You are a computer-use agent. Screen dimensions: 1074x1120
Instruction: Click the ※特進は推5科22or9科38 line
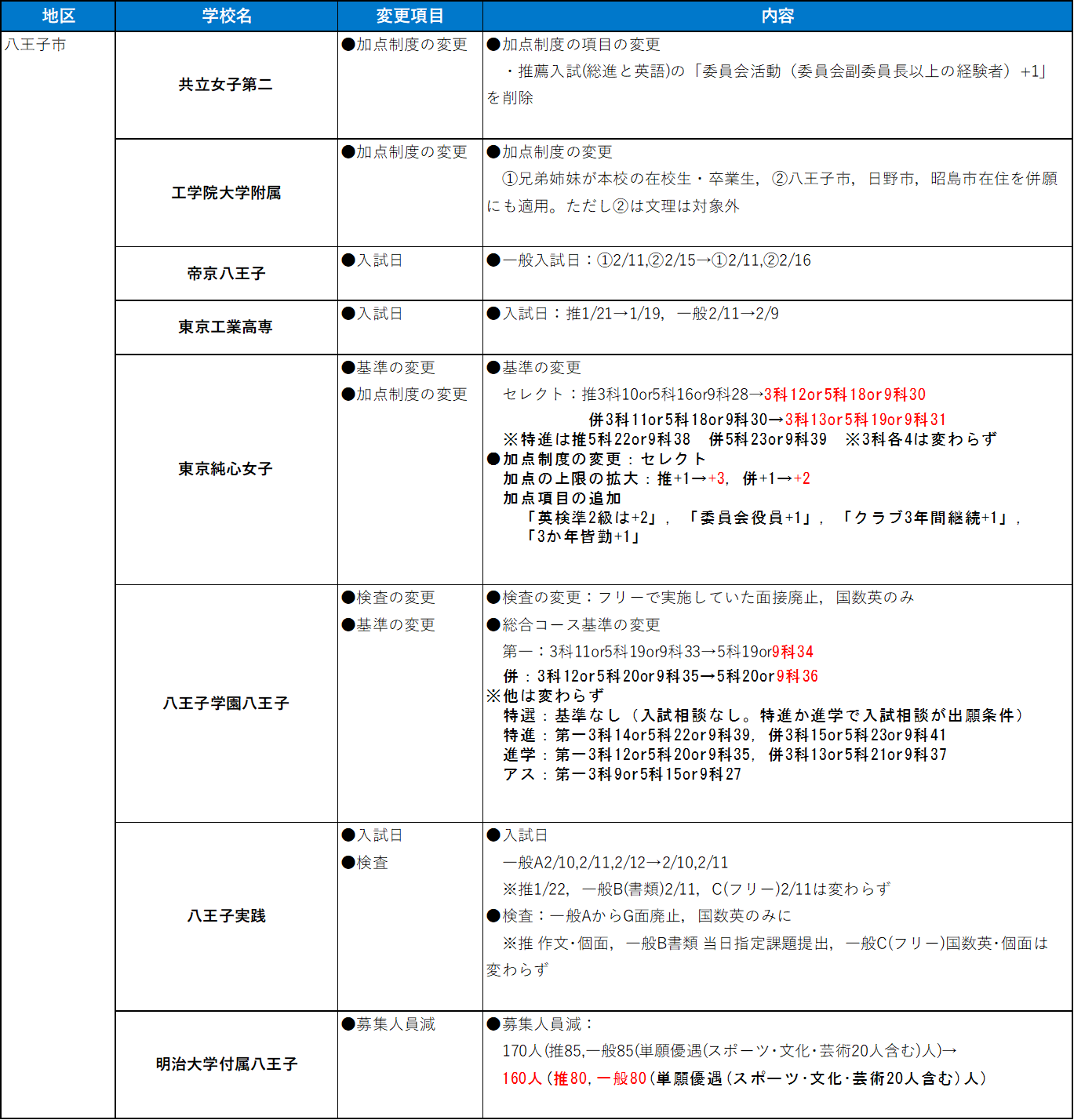(x=750, y=439)
